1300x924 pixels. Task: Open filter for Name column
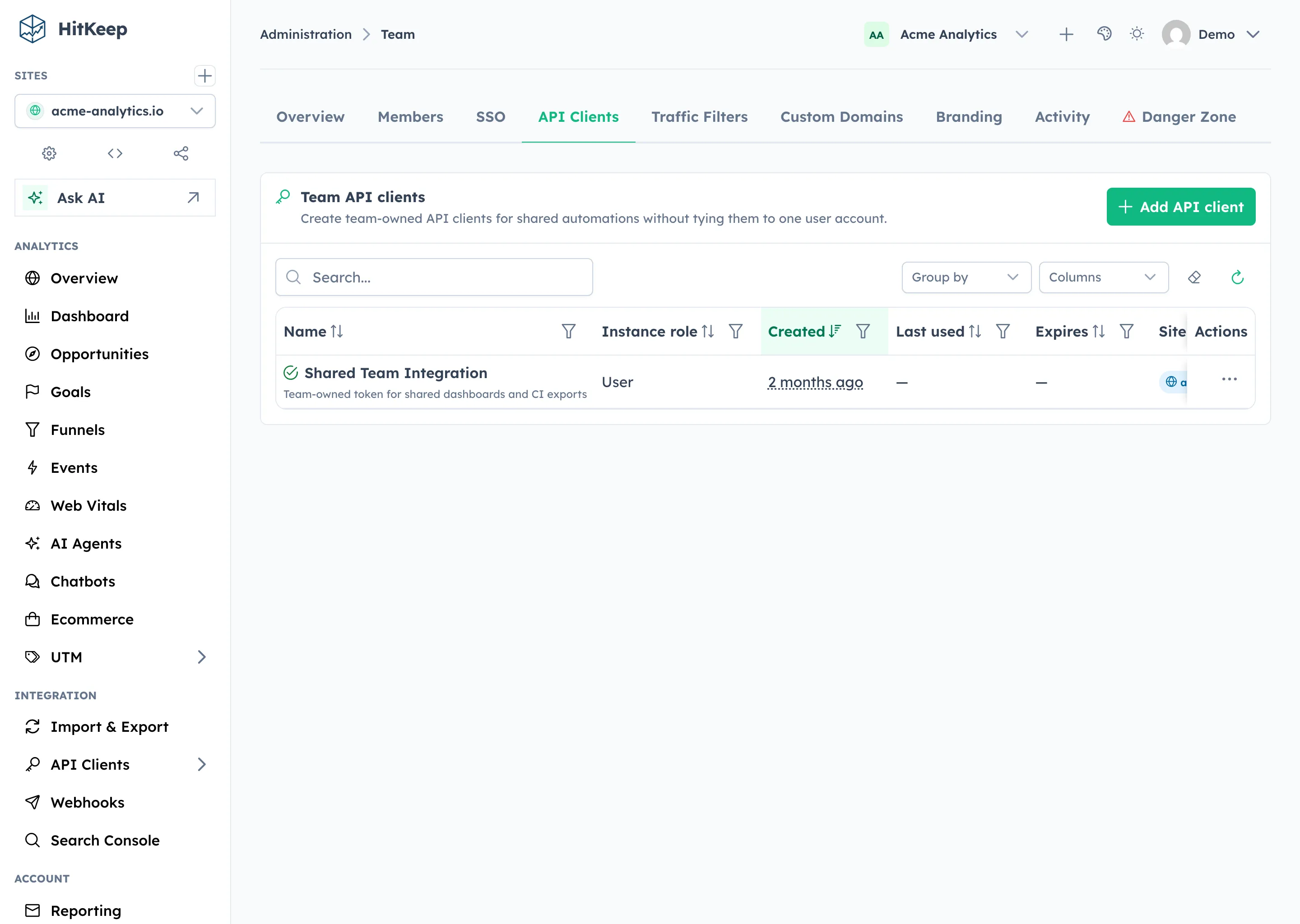(568, 331)
